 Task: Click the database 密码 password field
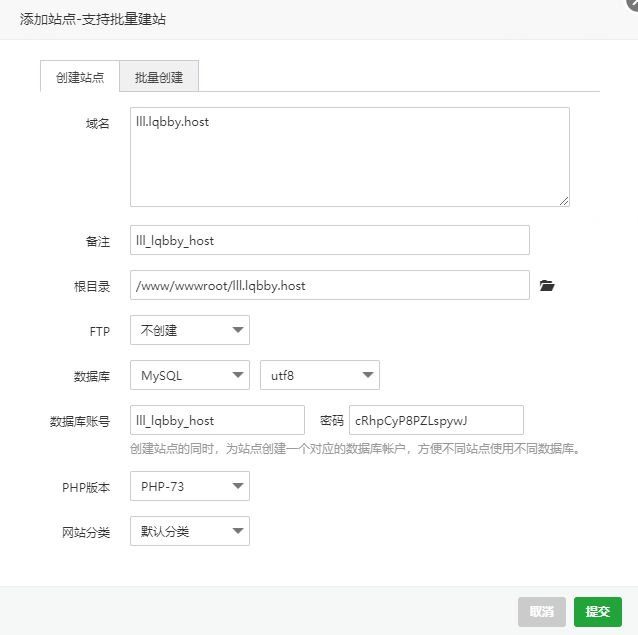(436, 420)
